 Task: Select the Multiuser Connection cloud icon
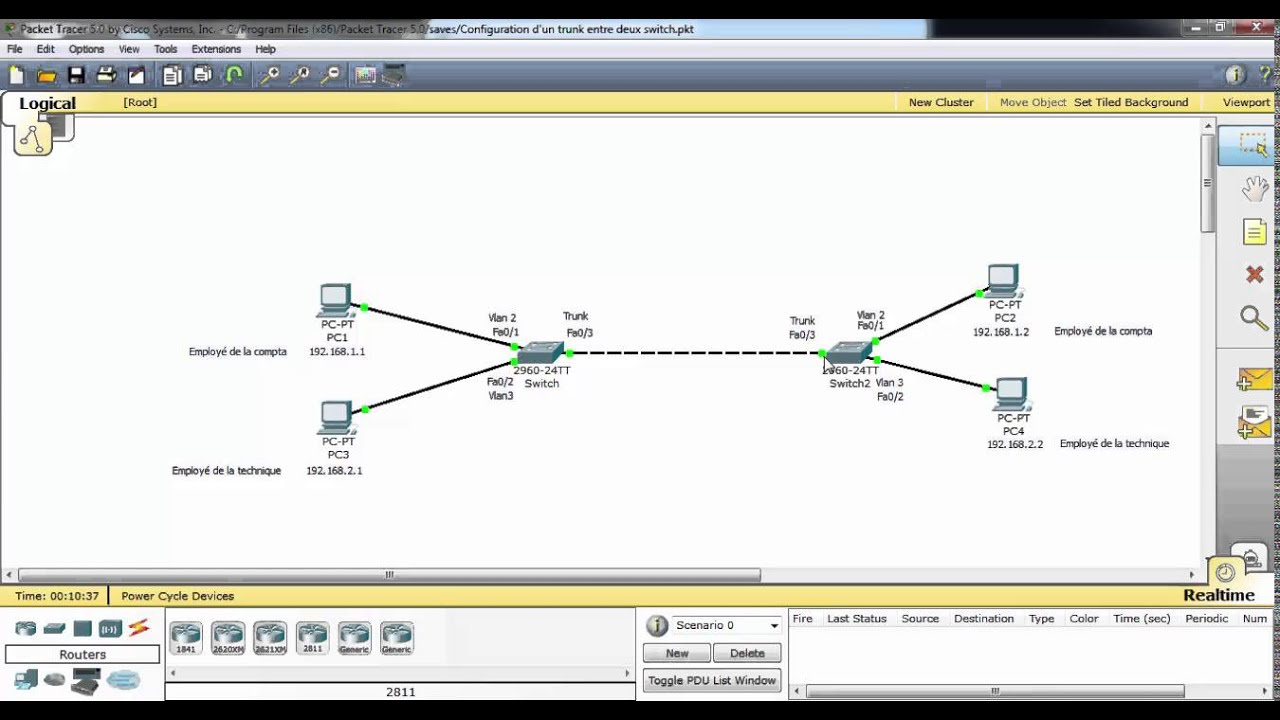(124, 680)
